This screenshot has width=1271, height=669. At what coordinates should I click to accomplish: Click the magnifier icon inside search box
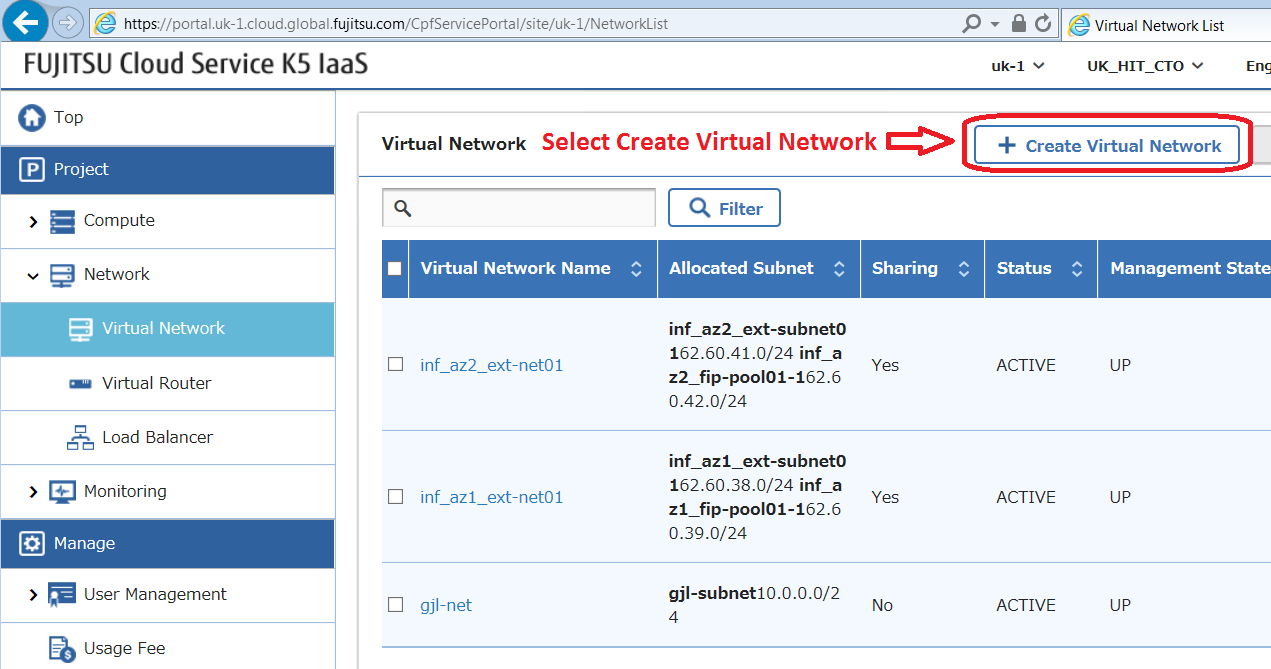[x=403, y=208]
